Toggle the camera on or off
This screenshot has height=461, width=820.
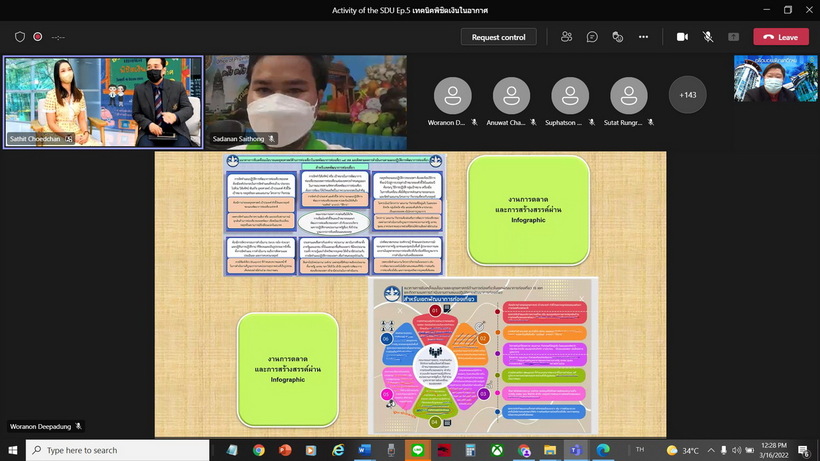tap(682, 37)
